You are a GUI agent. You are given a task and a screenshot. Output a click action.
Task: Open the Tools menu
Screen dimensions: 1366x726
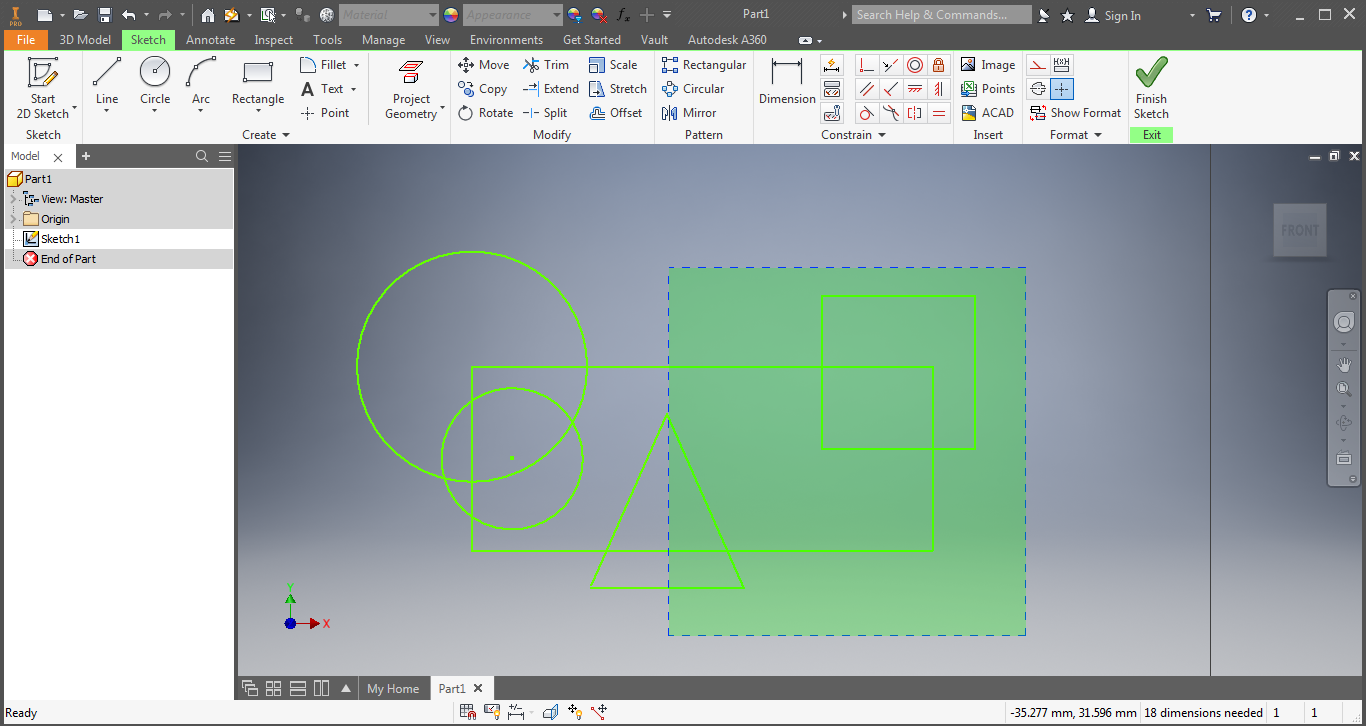(327, 40)
